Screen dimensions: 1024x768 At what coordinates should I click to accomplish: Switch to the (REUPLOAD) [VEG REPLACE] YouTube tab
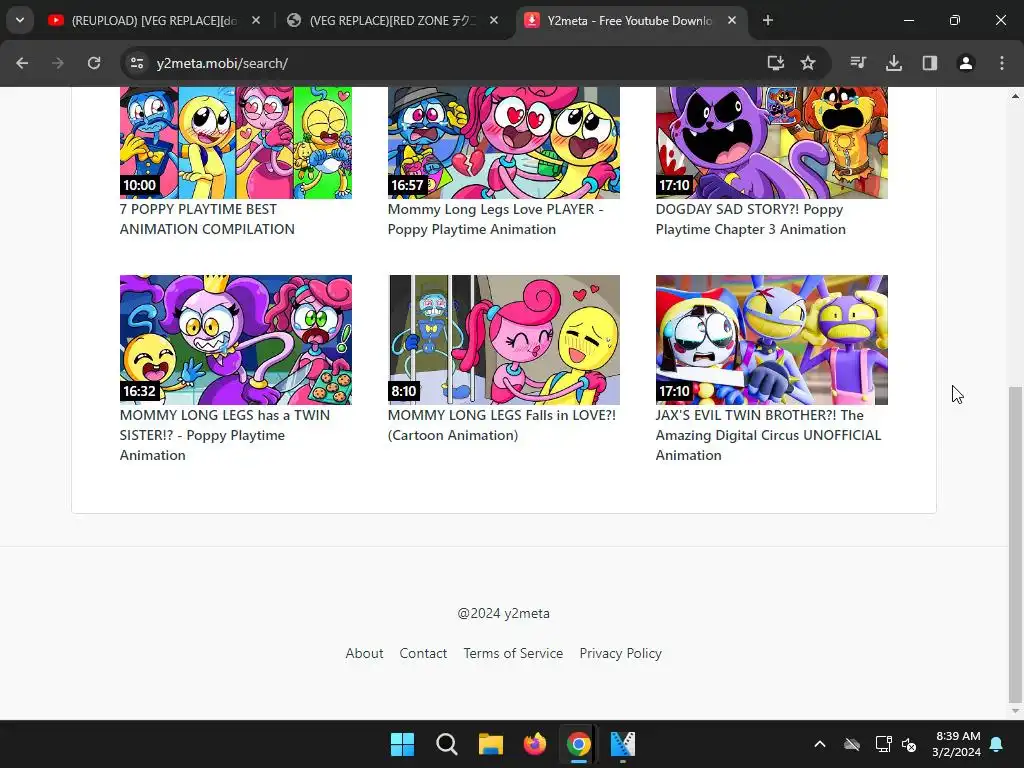point(154,20)
